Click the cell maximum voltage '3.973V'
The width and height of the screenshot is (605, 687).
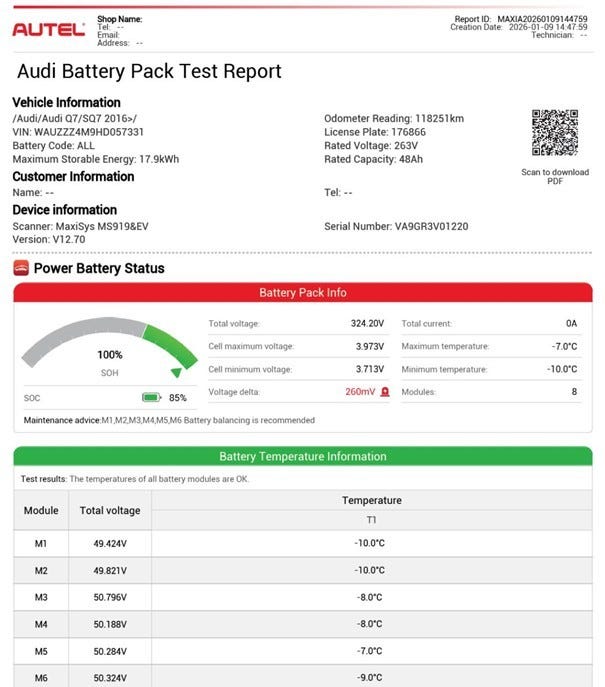point(369,347)
